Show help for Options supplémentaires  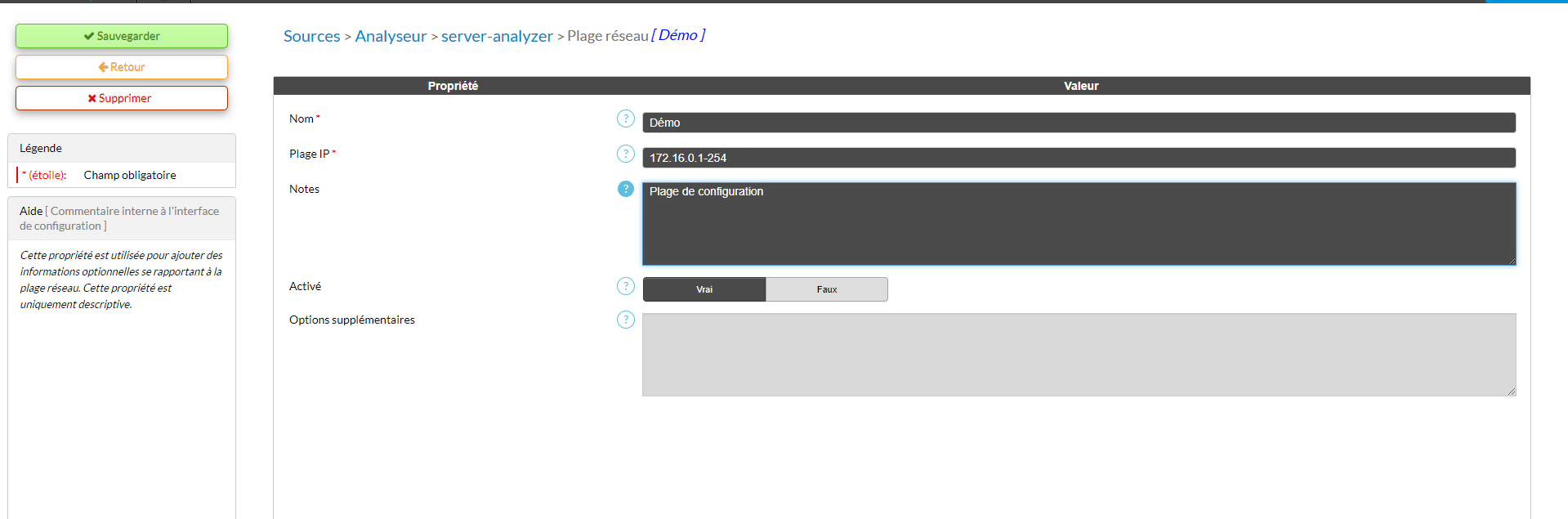click(x=625, y=320)
